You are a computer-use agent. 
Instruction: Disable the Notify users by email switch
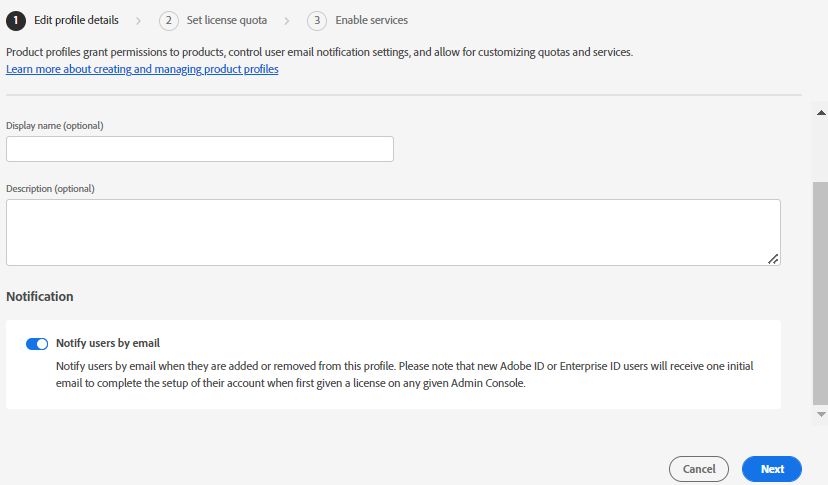point(37,344)
